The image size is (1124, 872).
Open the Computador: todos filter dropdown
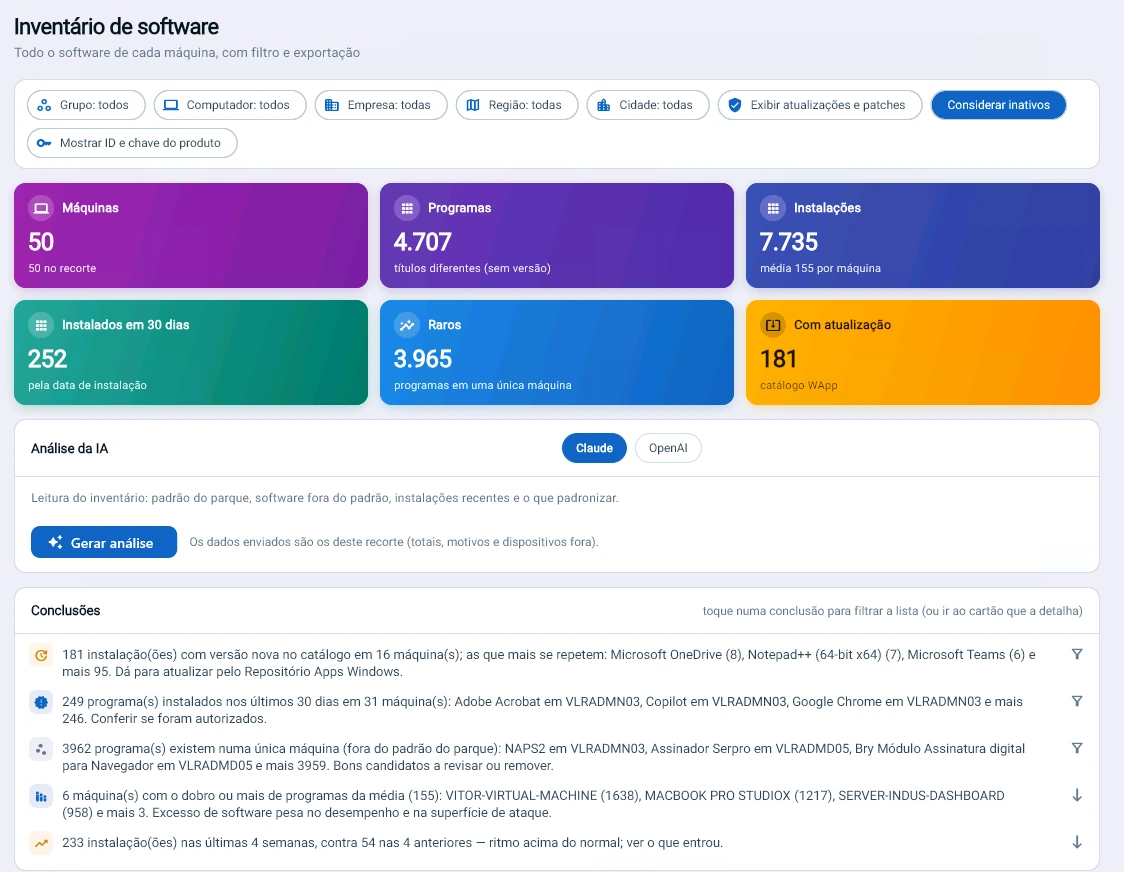[x=229, y=105]
